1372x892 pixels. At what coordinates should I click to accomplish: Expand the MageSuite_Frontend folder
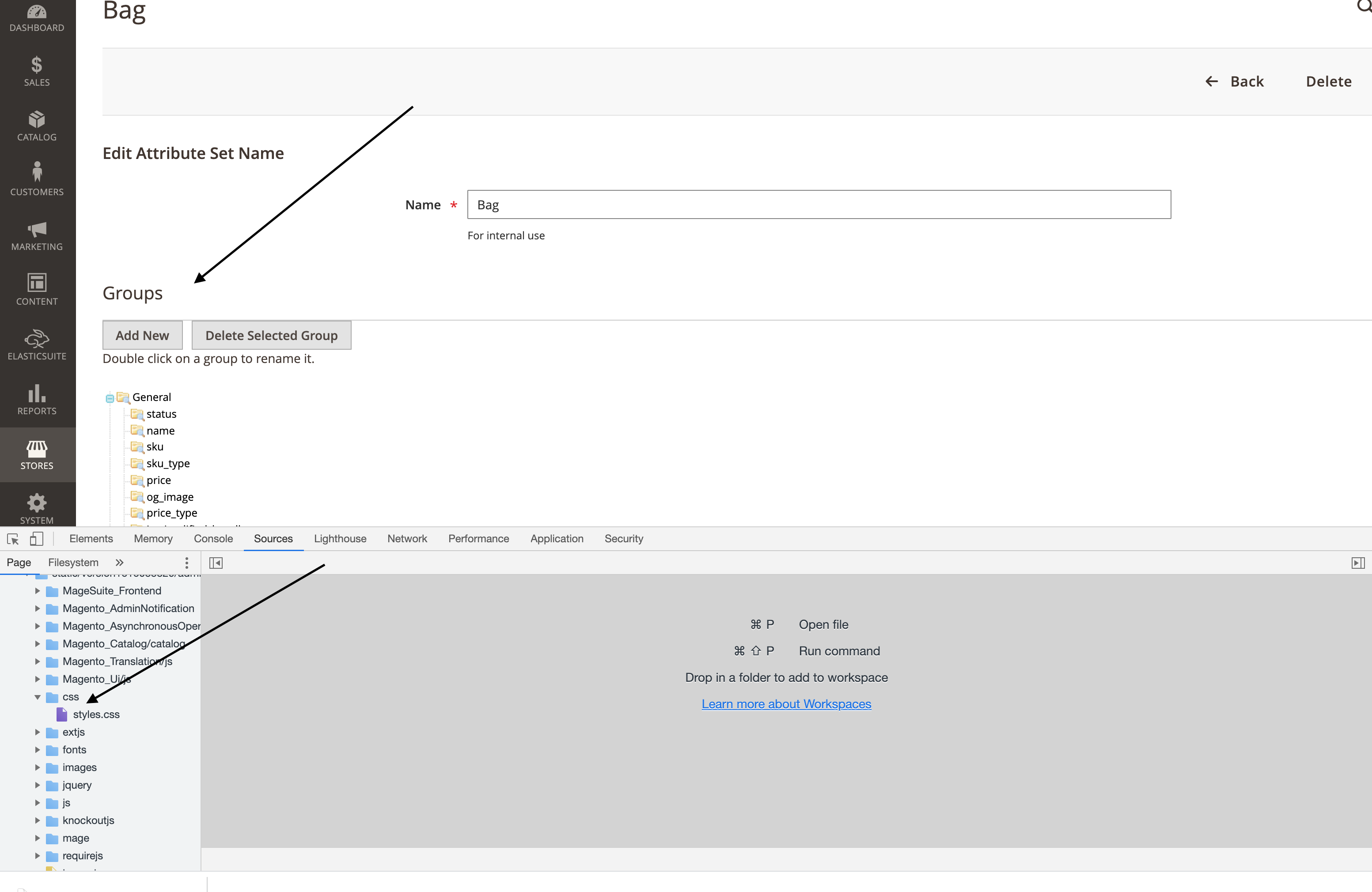pyautogui.click(x=38, y=591)
